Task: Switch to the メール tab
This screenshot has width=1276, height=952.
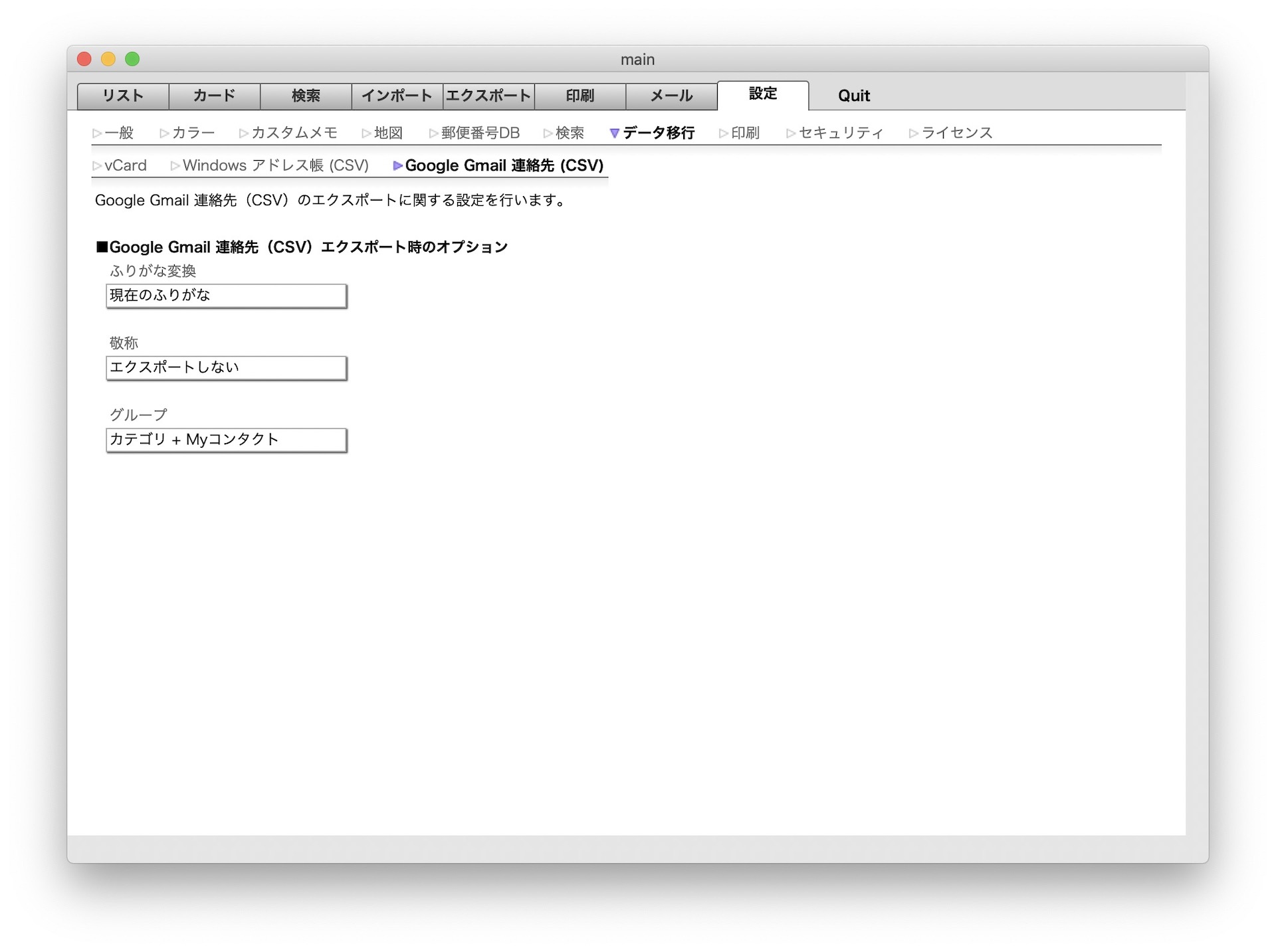Action: 671,96
